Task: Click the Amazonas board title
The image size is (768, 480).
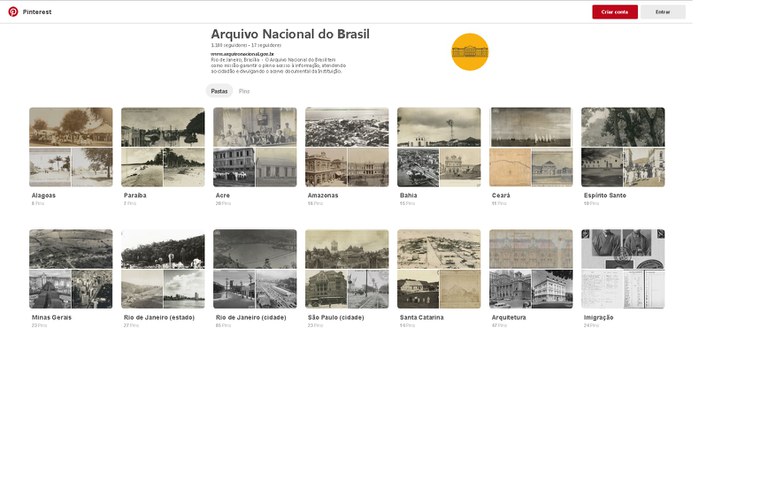Action: tap(323, 195)
